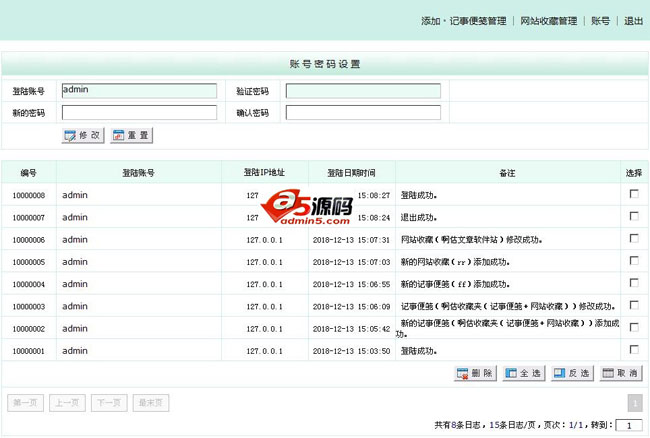Click the 修改 (modify) button

pos(82,135)
